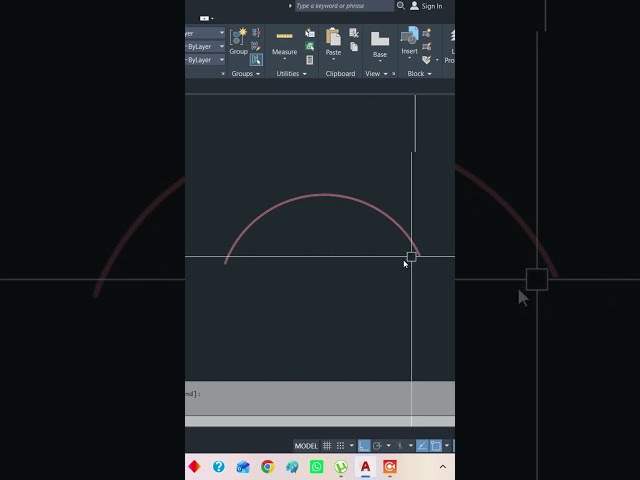Click the Group tool icon
Screen dimensions: 640x480
[x=238, y=37]
